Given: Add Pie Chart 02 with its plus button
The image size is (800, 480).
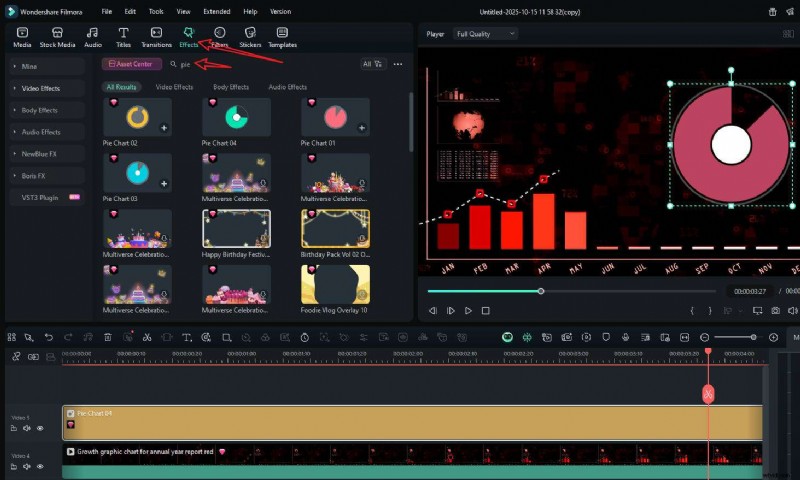Looking at the screenshot, I should point(164,128).
